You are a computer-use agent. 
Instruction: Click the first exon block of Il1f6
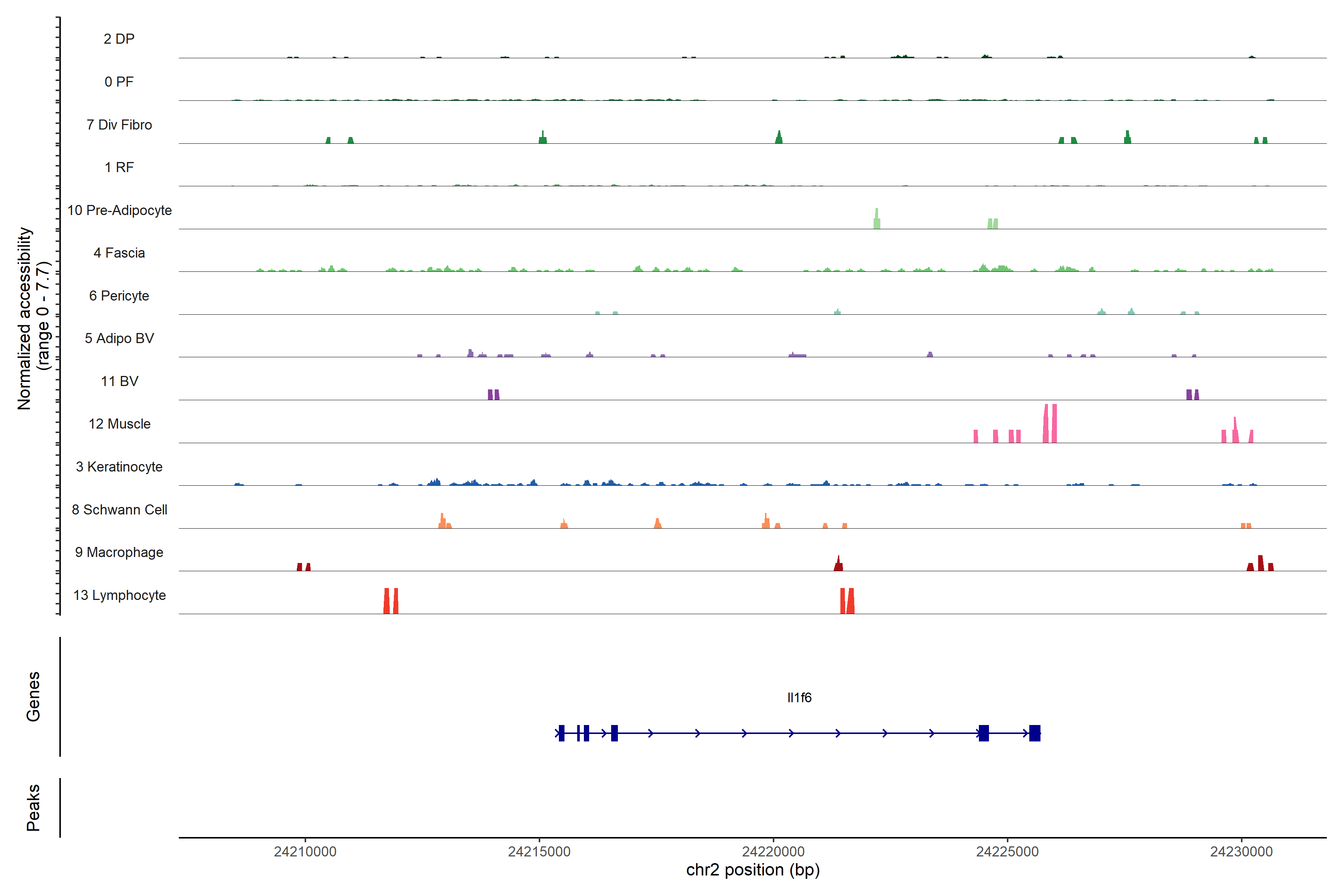point(562,733)
